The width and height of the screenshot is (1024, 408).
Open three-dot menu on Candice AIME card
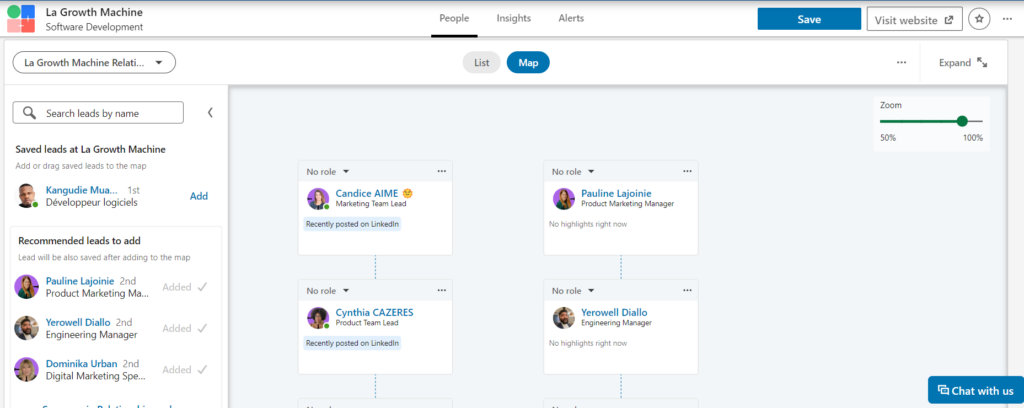441,171
